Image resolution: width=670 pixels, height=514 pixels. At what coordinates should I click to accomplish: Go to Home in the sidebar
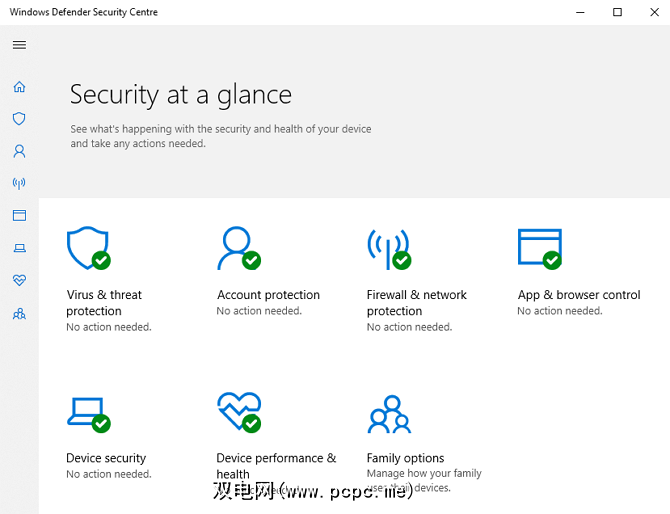19,87
